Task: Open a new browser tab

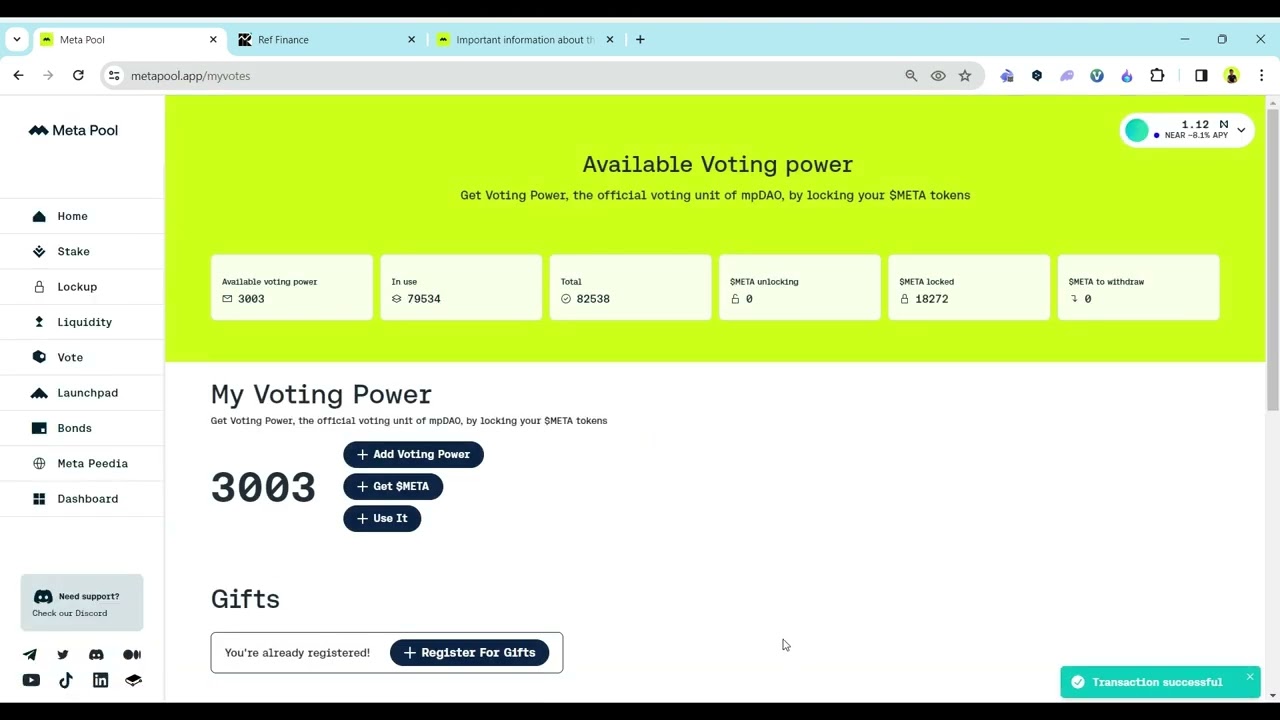Action: 640,40
